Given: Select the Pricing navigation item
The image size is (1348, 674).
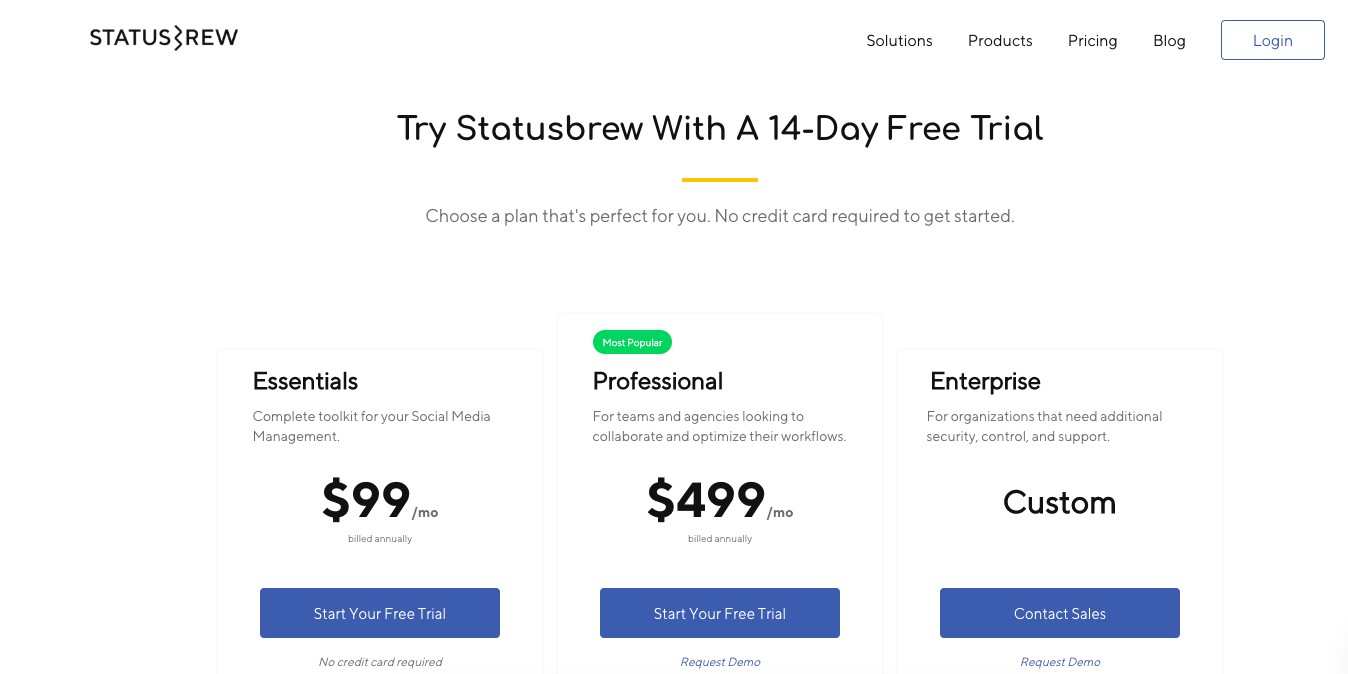Looking at the screenshot, I should 1092,41.
